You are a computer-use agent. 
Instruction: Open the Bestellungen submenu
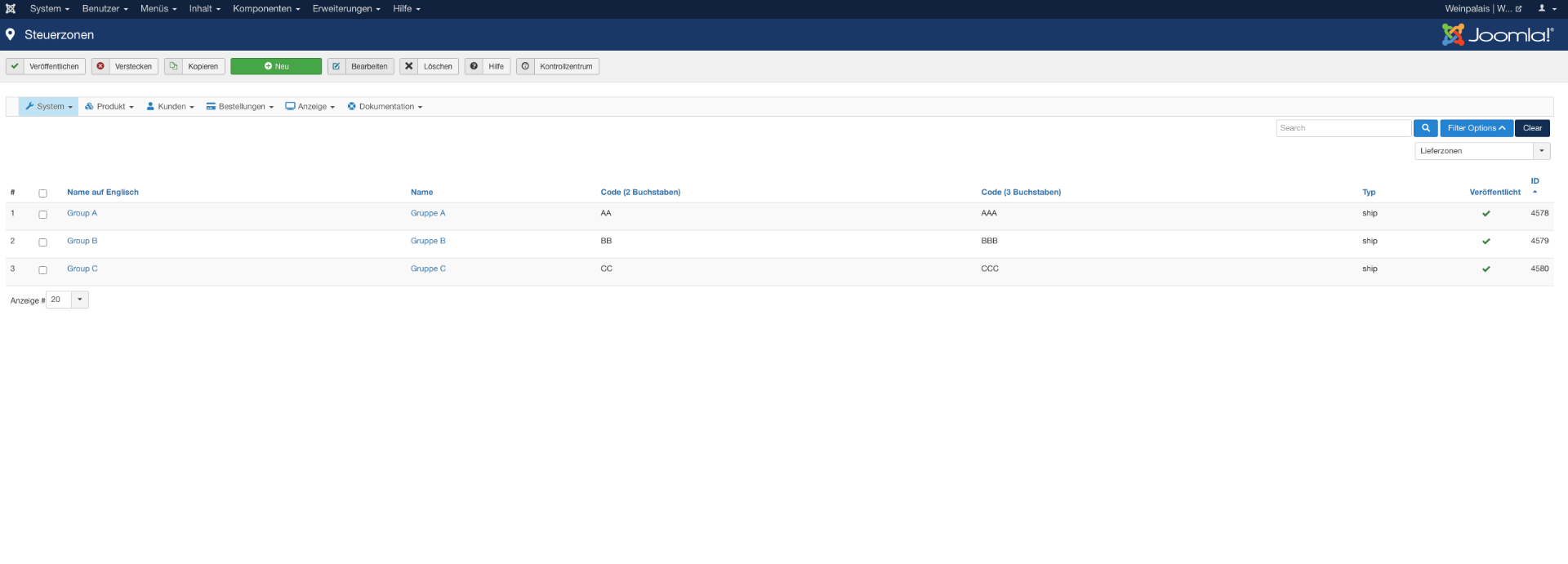point(240,107)
